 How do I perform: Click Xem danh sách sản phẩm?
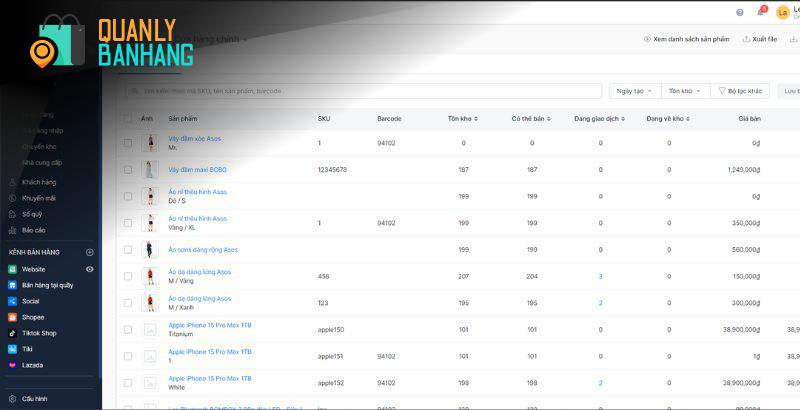[686, 39]
